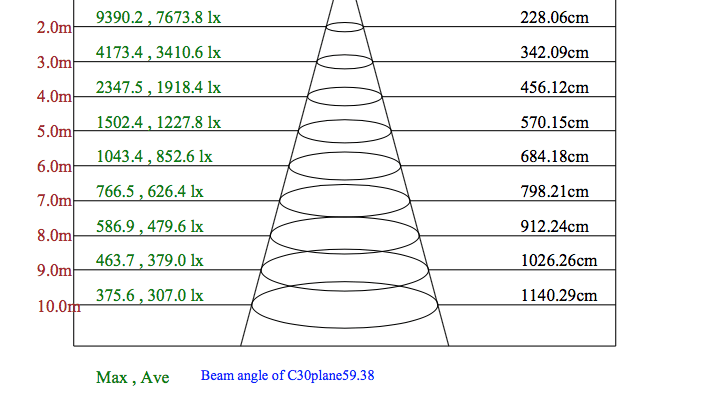Select the largest beam ellipse at 10.0m
706x400 pixels.
[344, 322]
